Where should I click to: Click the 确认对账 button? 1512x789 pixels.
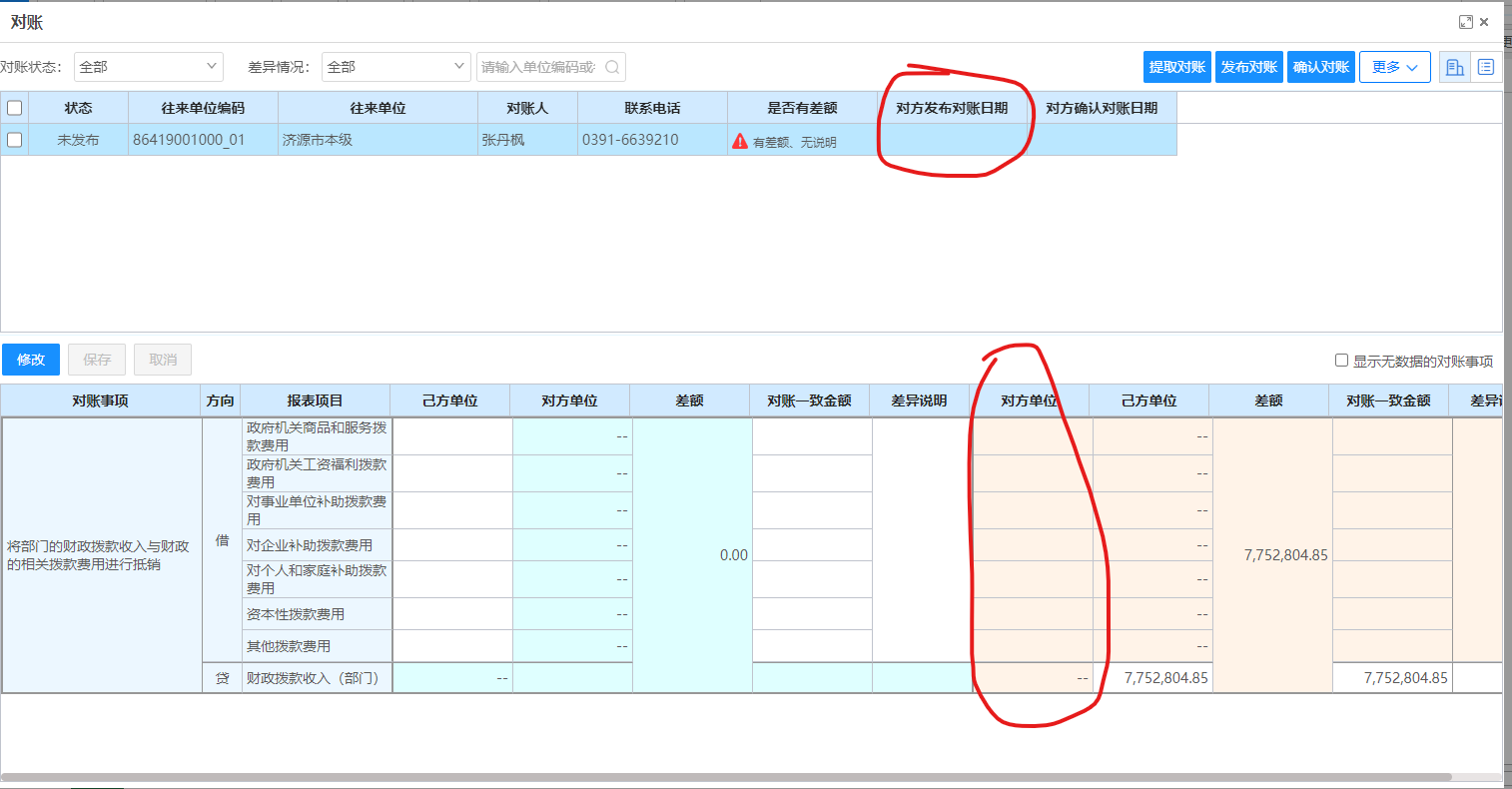click(x=1321, y=67)
